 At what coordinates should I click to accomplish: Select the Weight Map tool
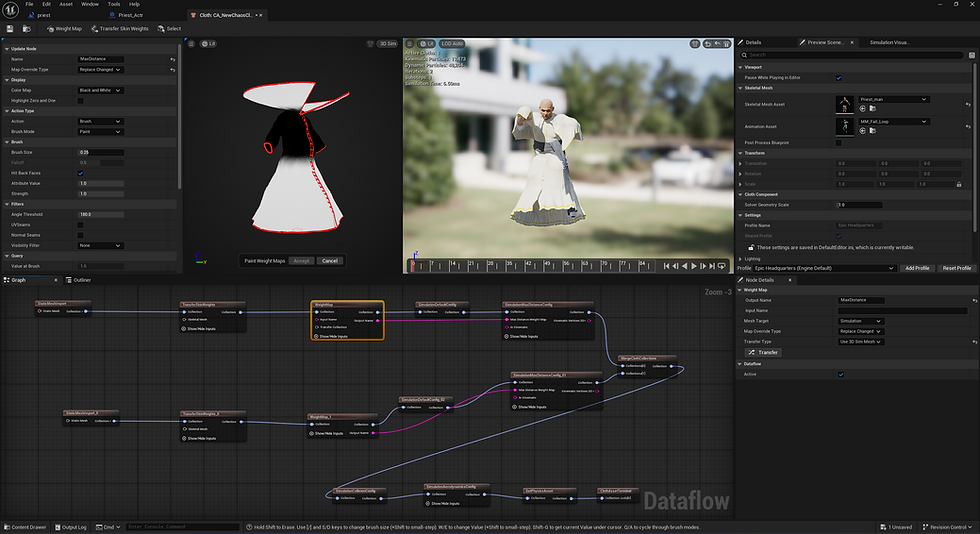click(64, 29)
